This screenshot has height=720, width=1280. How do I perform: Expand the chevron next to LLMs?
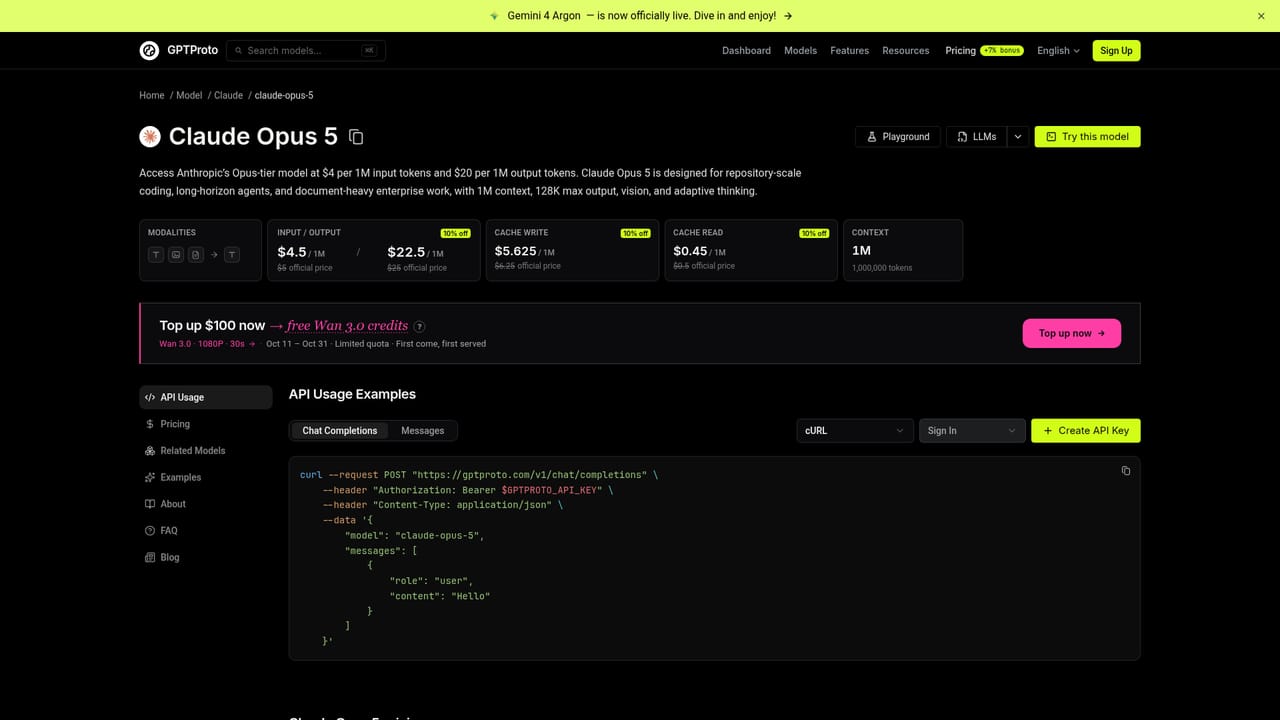(x=1017, y=137)
